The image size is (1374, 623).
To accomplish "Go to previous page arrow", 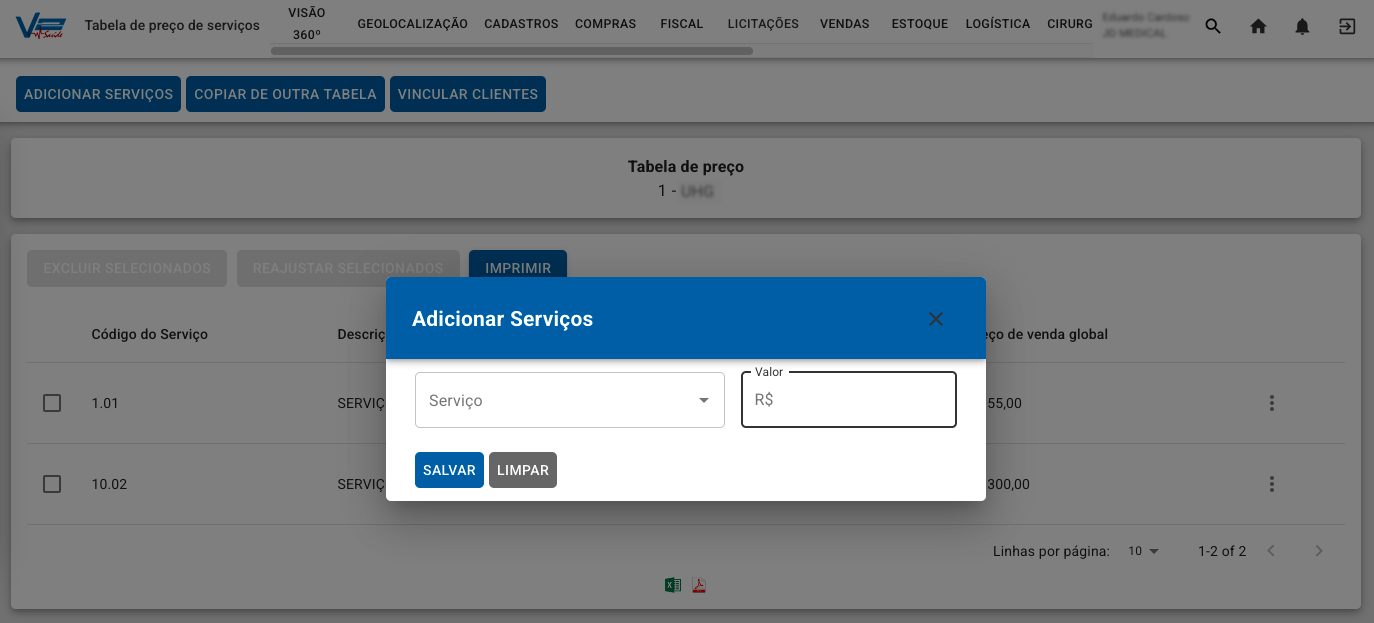I will [1271, 551].
